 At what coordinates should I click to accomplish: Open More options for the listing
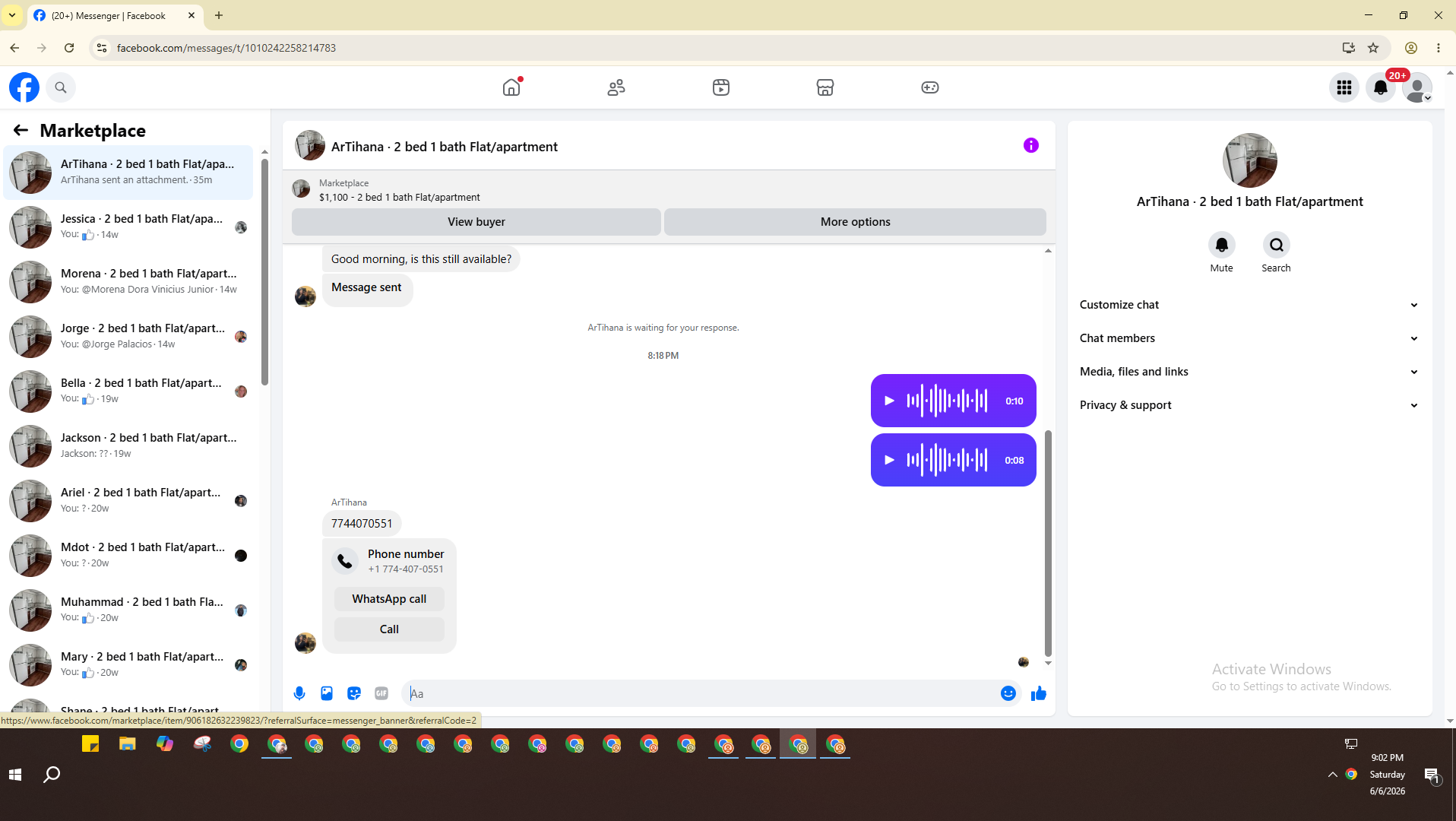tap(855, 222)
